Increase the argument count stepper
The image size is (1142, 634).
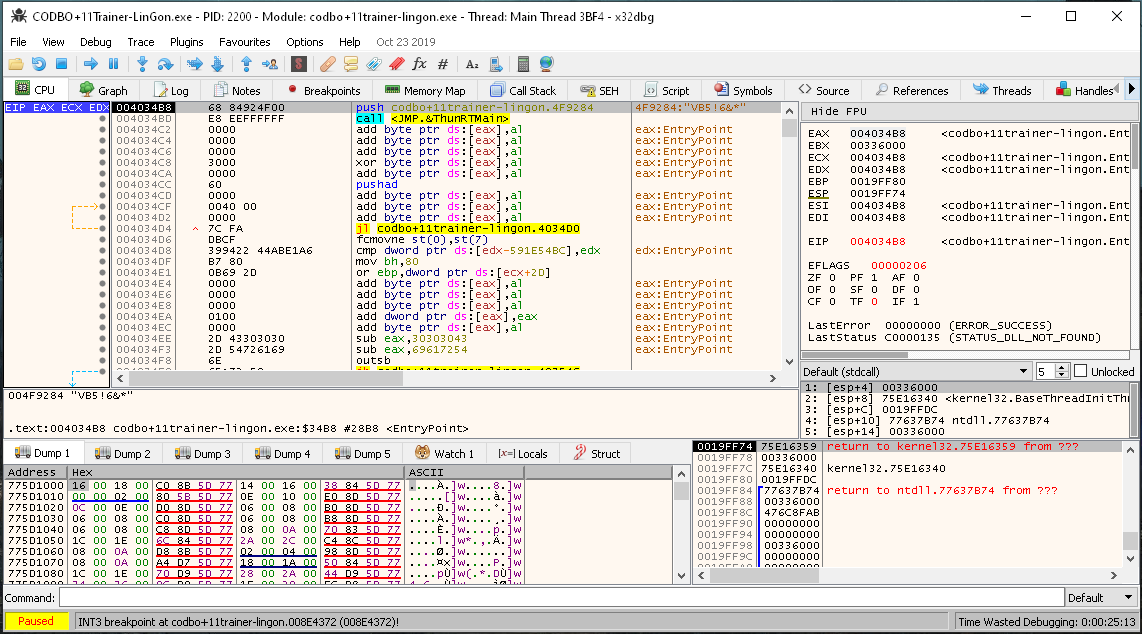tap(1062, 368)
